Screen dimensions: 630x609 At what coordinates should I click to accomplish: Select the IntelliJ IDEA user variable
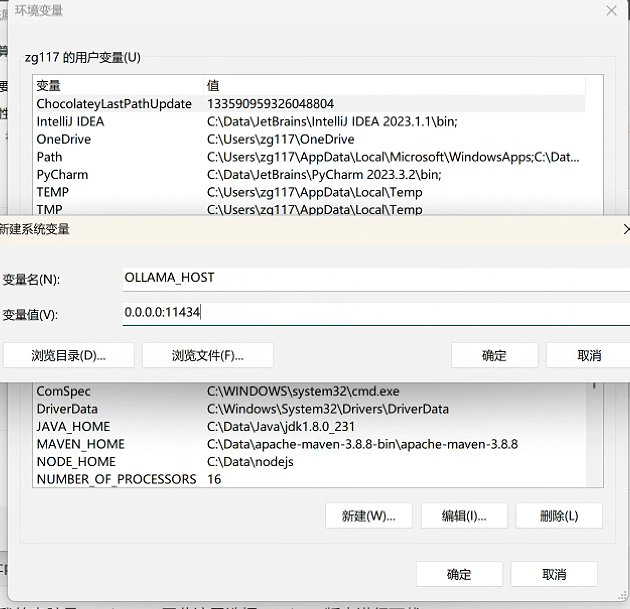click(x=70, y=122)
